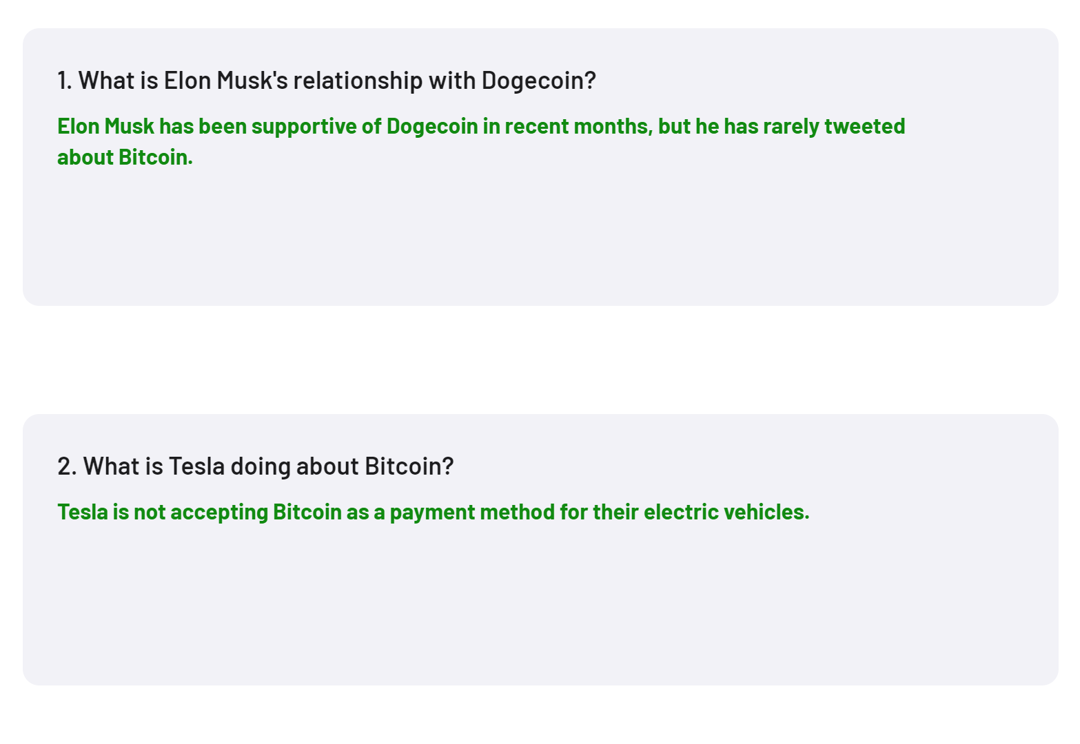Click the word "Tesla" in the second question

(x=196, y=466)
